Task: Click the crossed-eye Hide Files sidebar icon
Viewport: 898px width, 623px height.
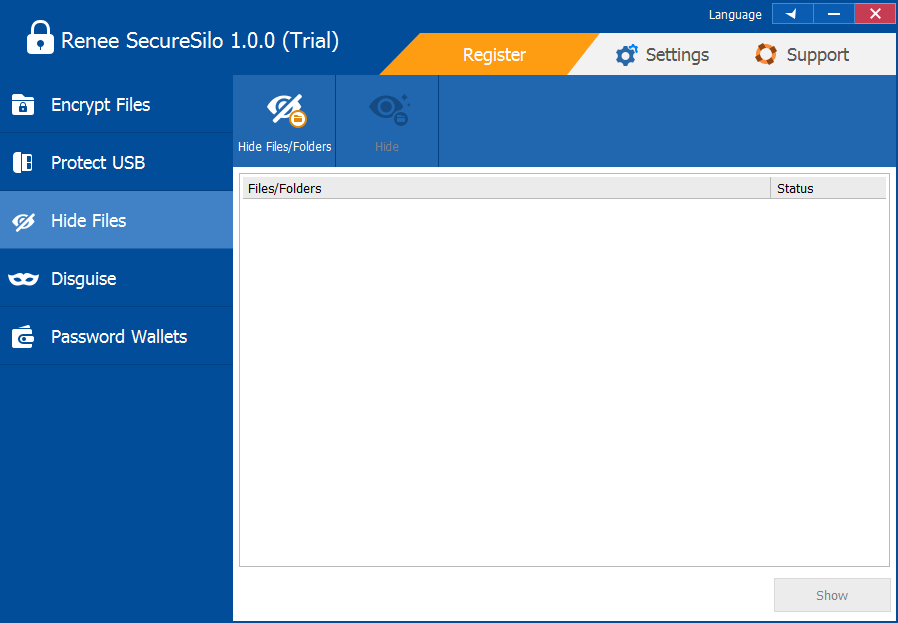Action: 23,221
